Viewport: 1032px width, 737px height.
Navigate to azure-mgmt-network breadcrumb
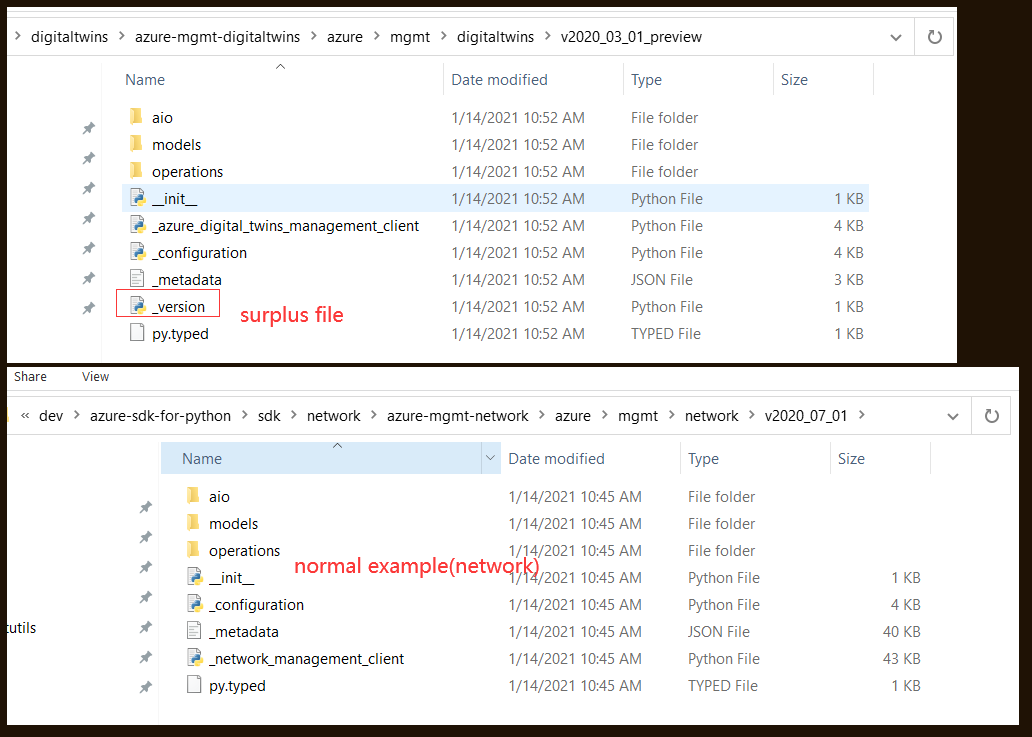457,416
